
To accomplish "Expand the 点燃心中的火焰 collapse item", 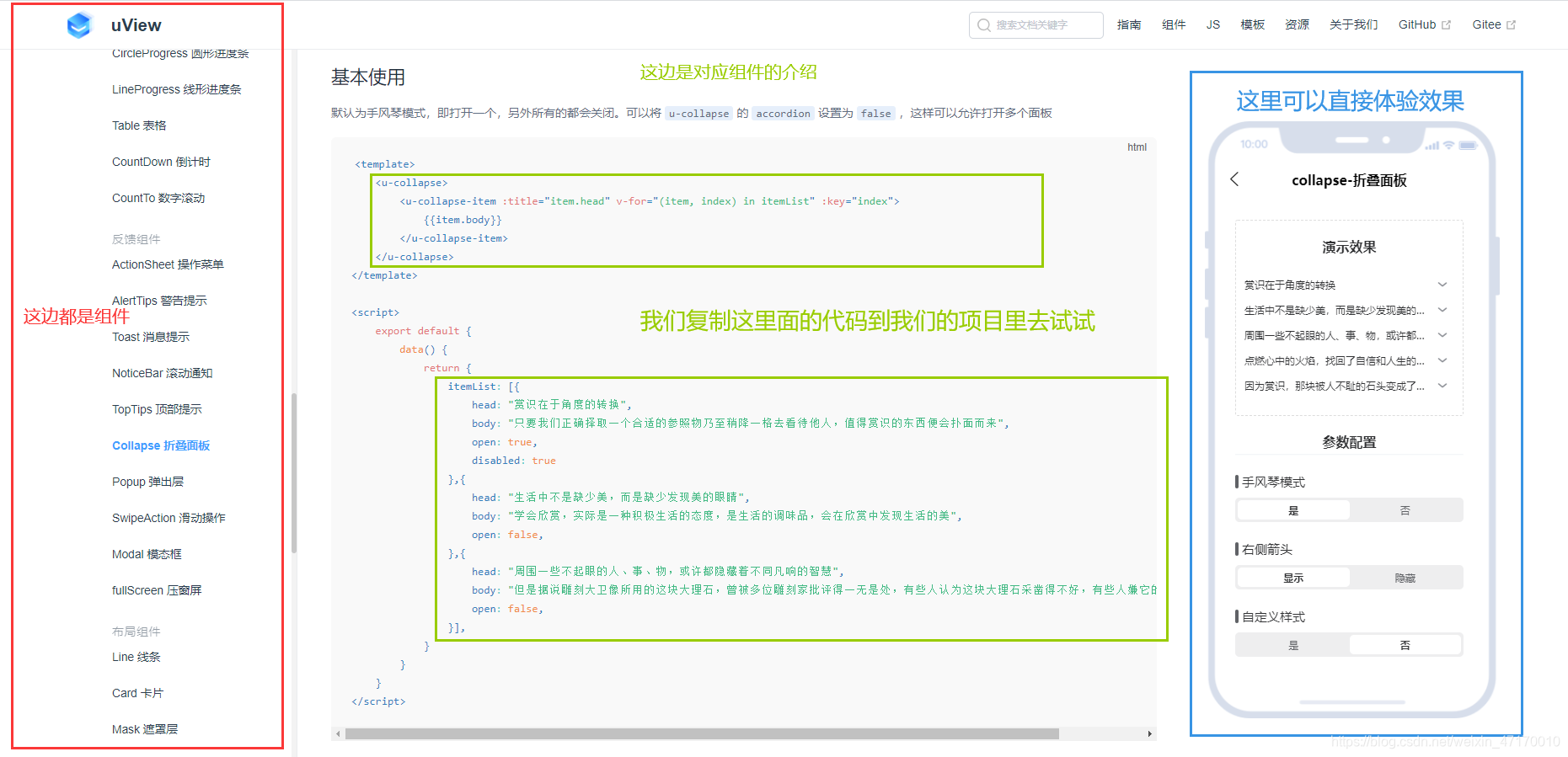I will 1346,360.
